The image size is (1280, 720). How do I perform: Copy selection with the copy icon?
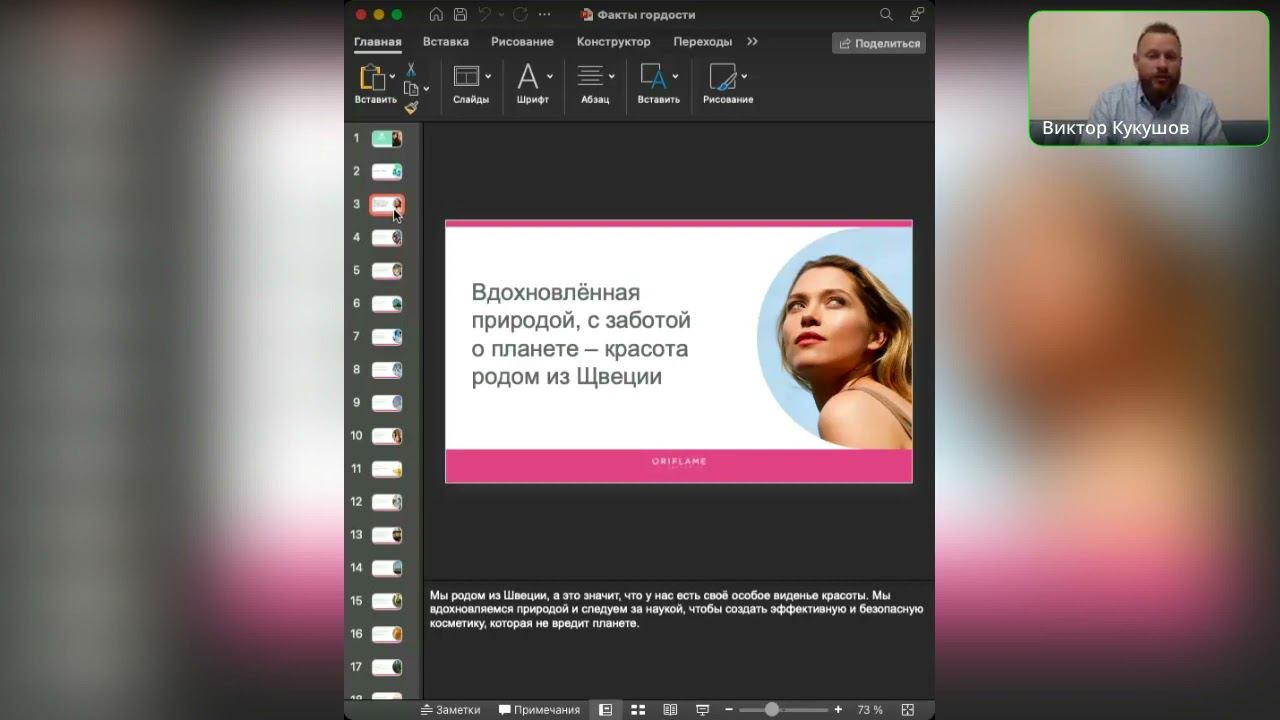coord(411,88)
